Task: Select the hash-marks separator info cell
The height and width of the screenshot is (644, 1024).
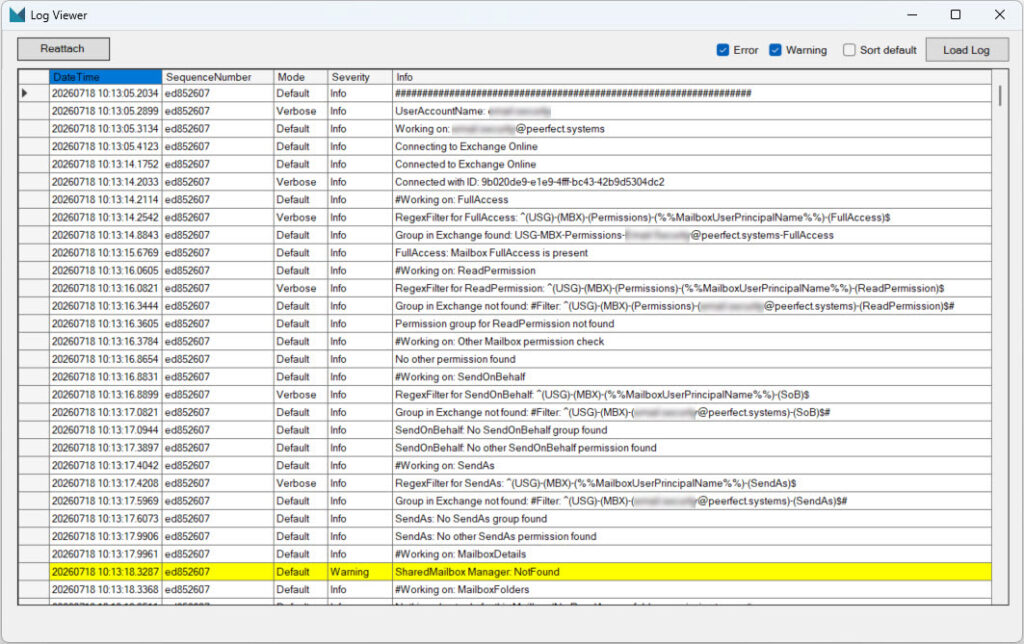Action: 692,93
